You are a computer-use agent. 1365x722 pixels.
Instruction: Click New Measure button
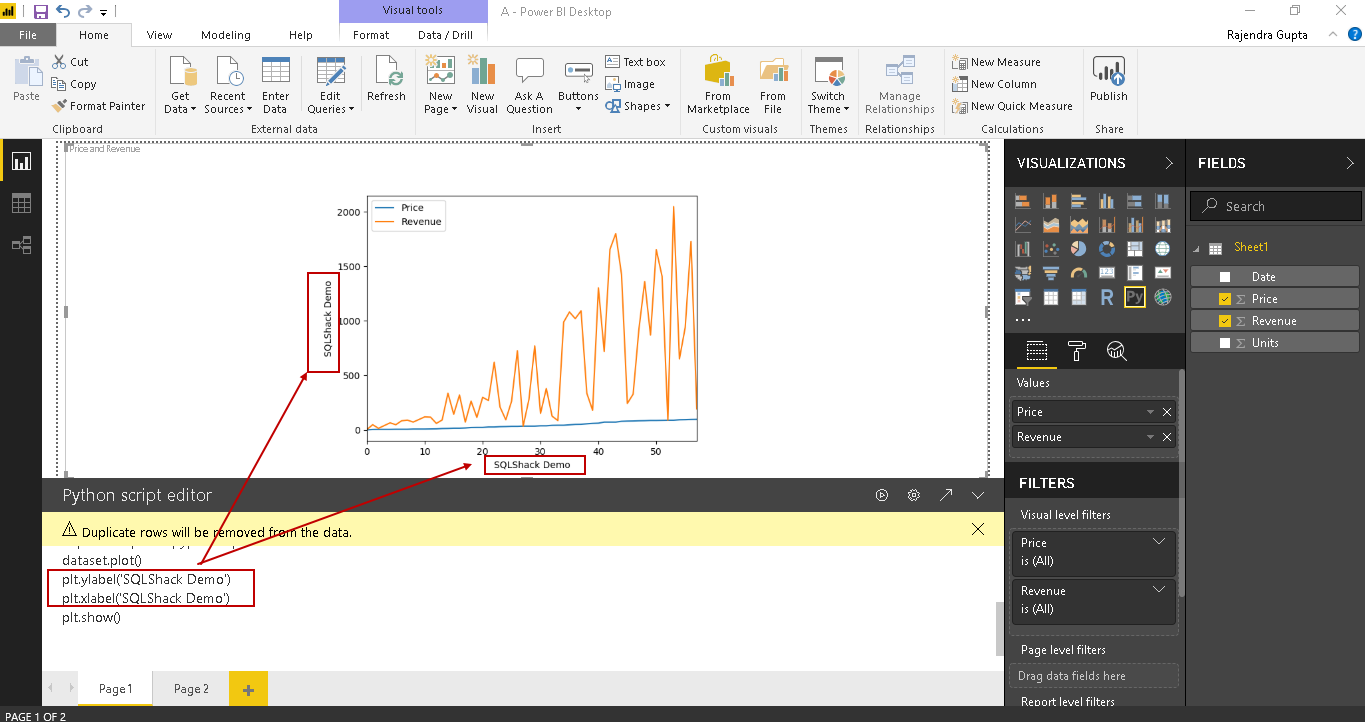pos(997,62)
